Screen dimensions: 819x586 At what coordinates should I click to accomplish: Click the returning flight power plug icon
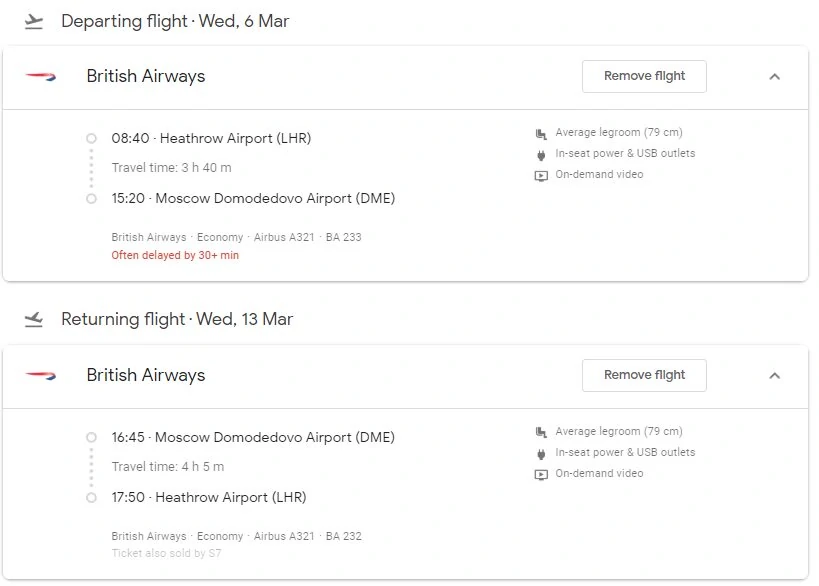tap(541, 453)
